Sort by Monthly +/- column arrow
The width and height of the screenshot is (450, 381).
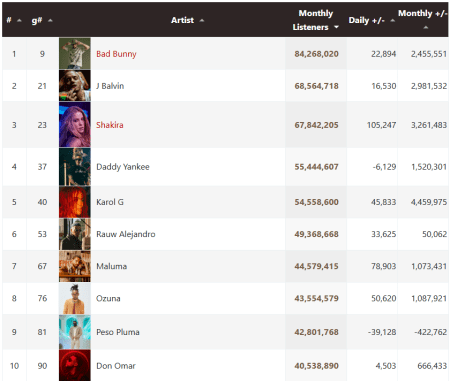[x=425, y=27]
